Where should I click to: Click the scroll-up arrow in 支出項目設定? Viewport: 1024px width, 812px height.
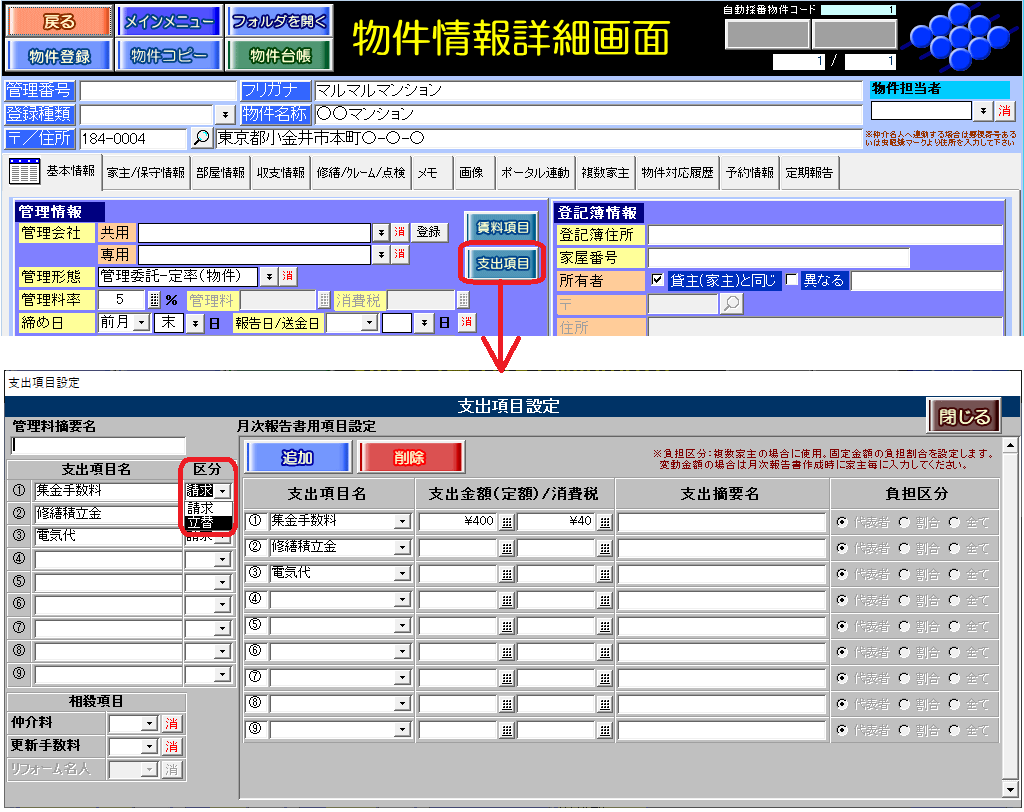(1009, 446)
